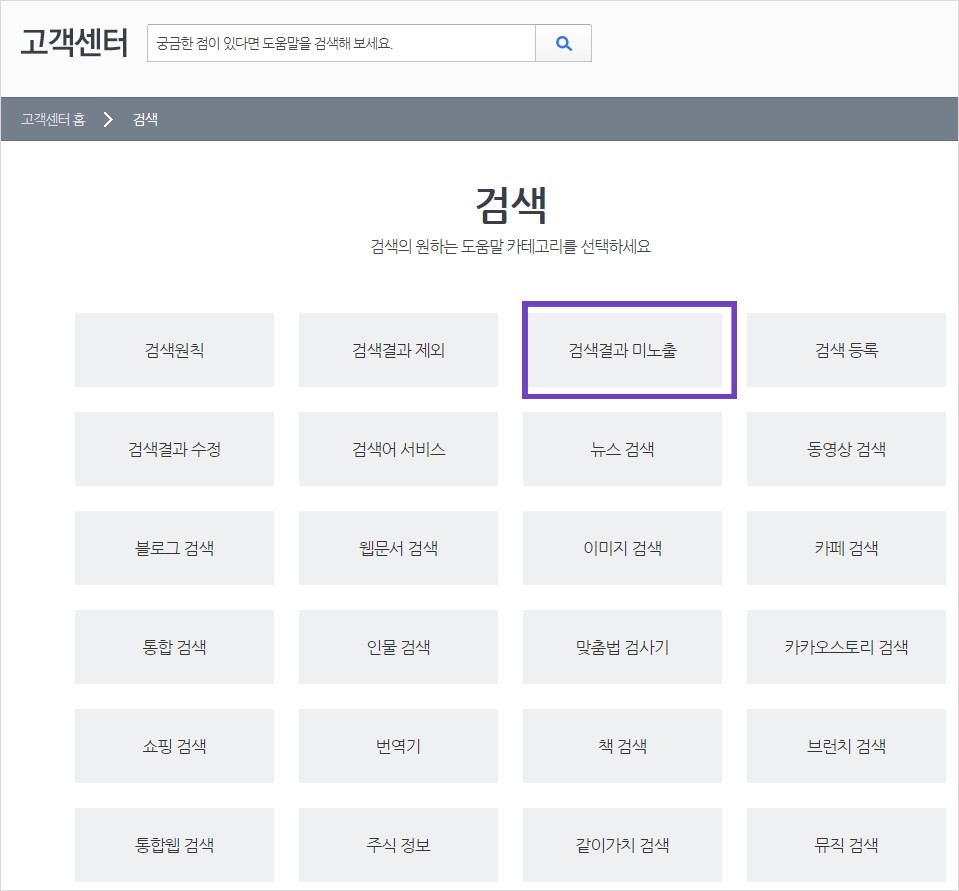This screenshot has height=891, width=959.
Task: Open the 고객센터 logo link
Action: (x=74, y=43)
